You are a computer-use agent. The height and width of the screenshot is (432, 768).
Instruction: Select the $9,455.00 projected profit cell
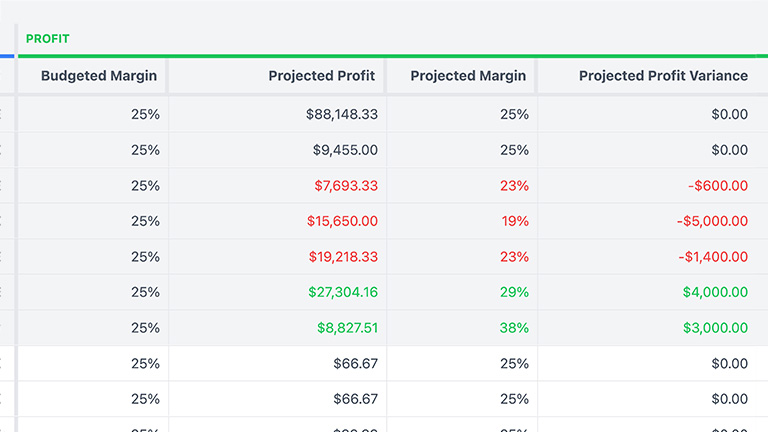click(x=345, y=150)
